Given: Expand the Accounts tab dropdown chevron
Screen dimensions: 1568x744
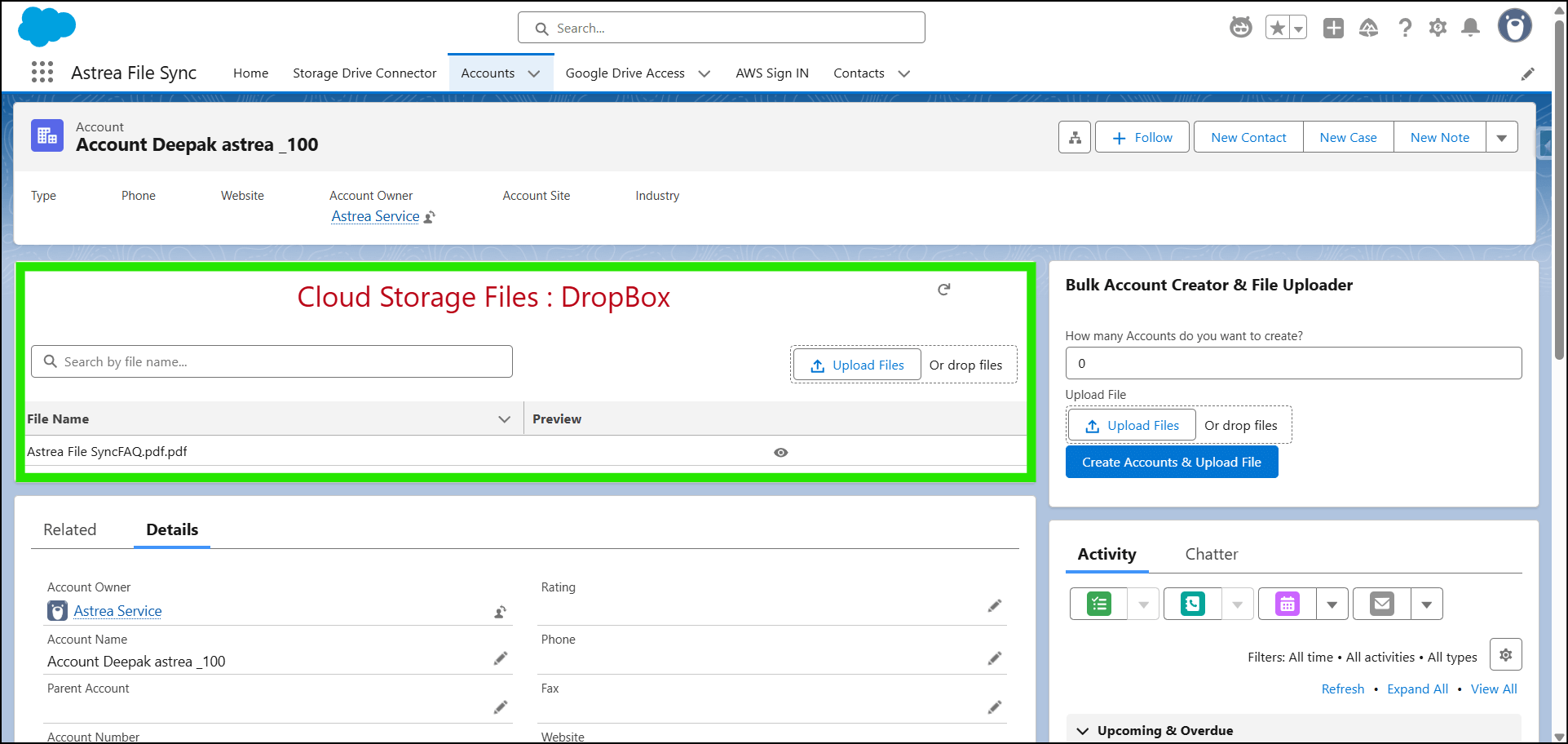Looking at the screenshot, I should (x=534, y=73).
